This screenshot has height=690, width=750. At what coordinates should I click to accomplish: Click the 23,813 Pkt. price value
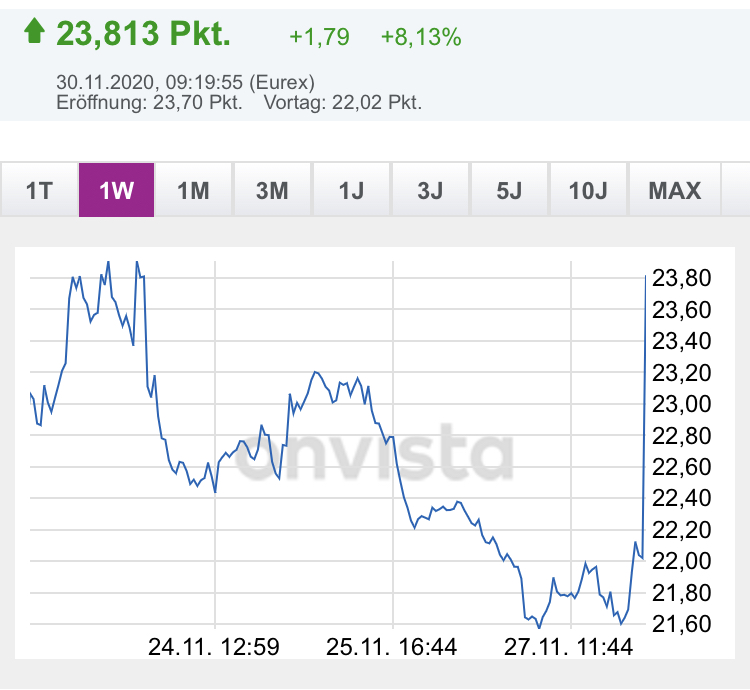pyautogui.click(x=143, y=34)
